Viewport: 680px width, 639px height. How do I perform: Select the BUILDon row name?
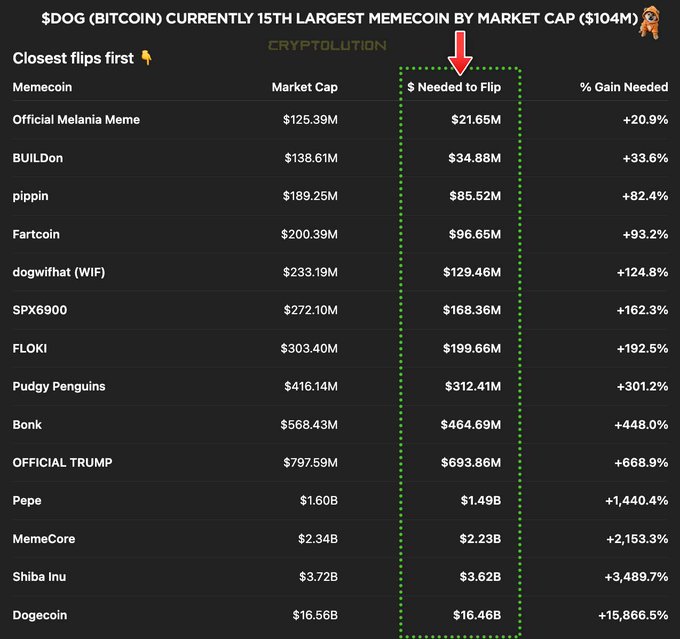click(x=38, y=158)
